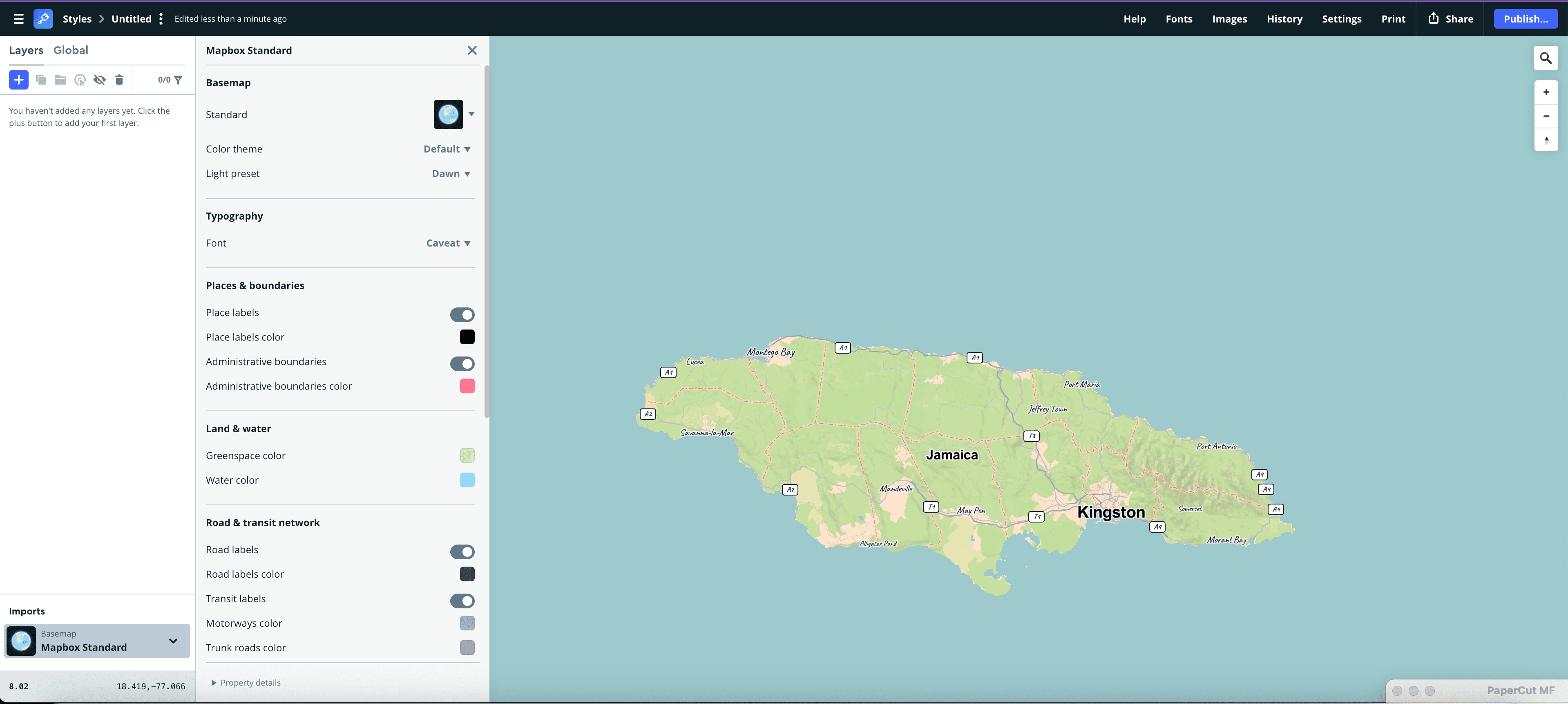Click the group layers folder icon
Viewport: 1568px width, 704px height.
(60, 80)
